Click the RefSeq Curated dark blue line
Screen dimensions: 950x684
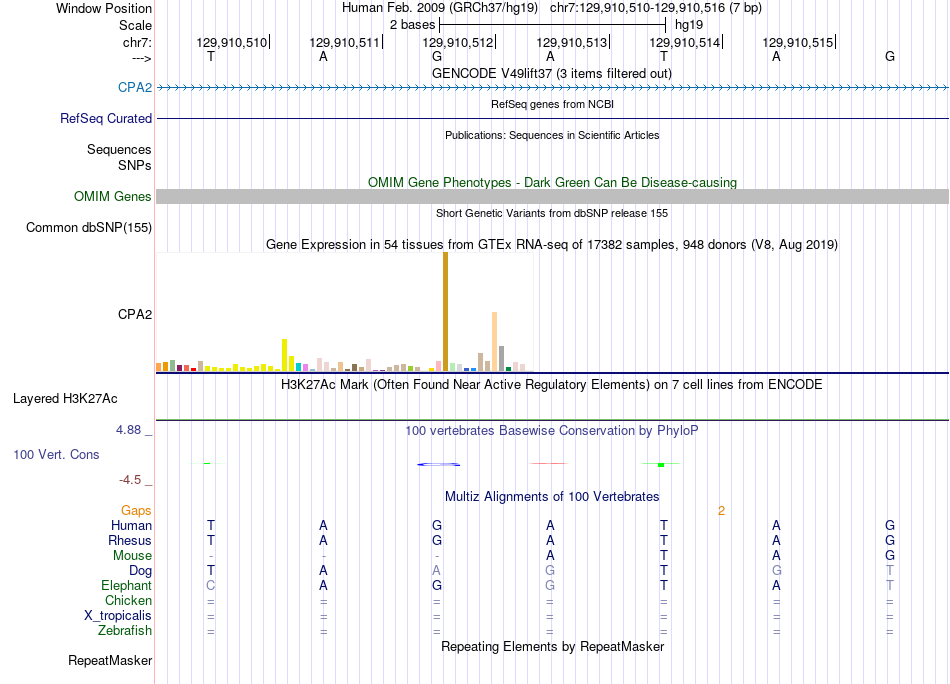tap(553, 118)
